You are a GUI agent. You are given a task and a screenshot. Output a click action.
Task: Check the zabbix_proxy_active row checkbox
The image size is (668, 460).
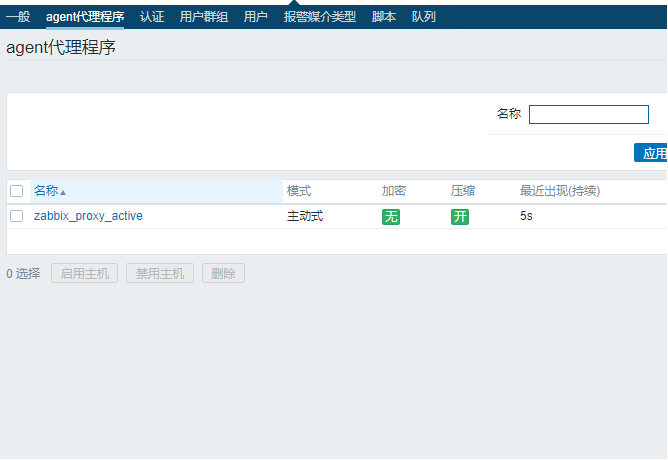(x=17, y=216)
